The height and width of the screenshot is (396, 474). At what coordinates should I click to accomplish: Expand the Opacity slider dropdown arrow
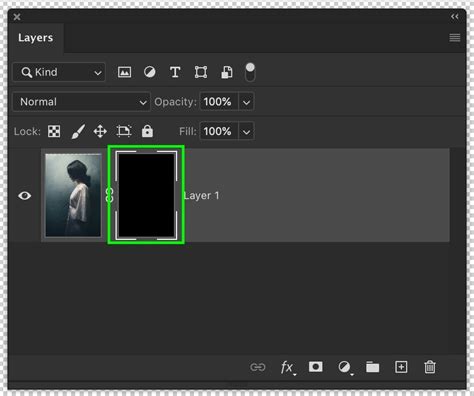[x=246, y=102]
